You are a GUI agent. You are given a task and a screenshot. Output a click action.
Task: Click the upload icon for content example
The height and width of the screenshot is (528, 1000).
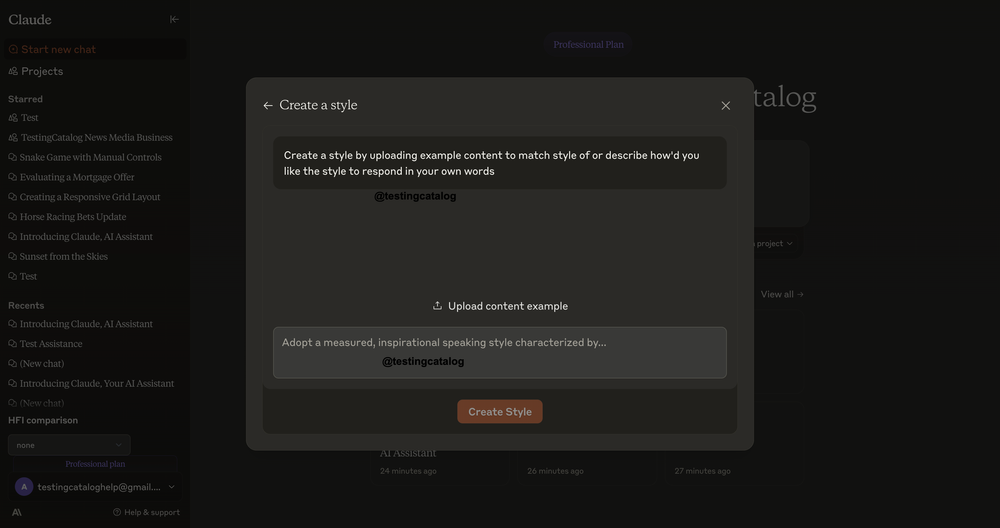(x=437, y=306)
